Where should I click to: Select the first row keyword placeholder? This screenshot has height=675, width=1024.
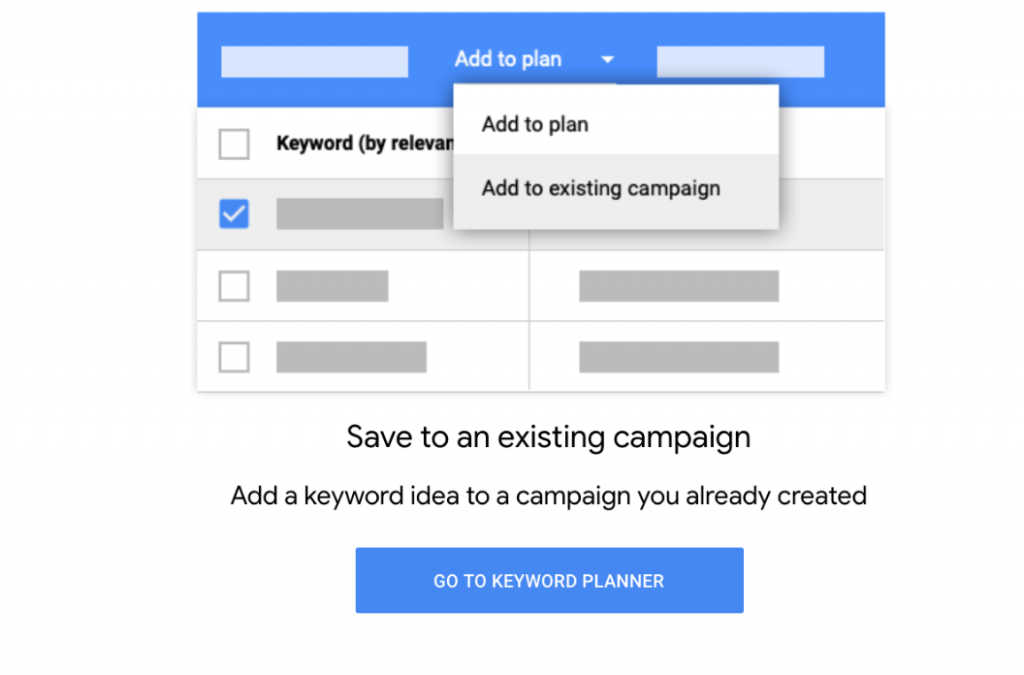tap(359, 214)
